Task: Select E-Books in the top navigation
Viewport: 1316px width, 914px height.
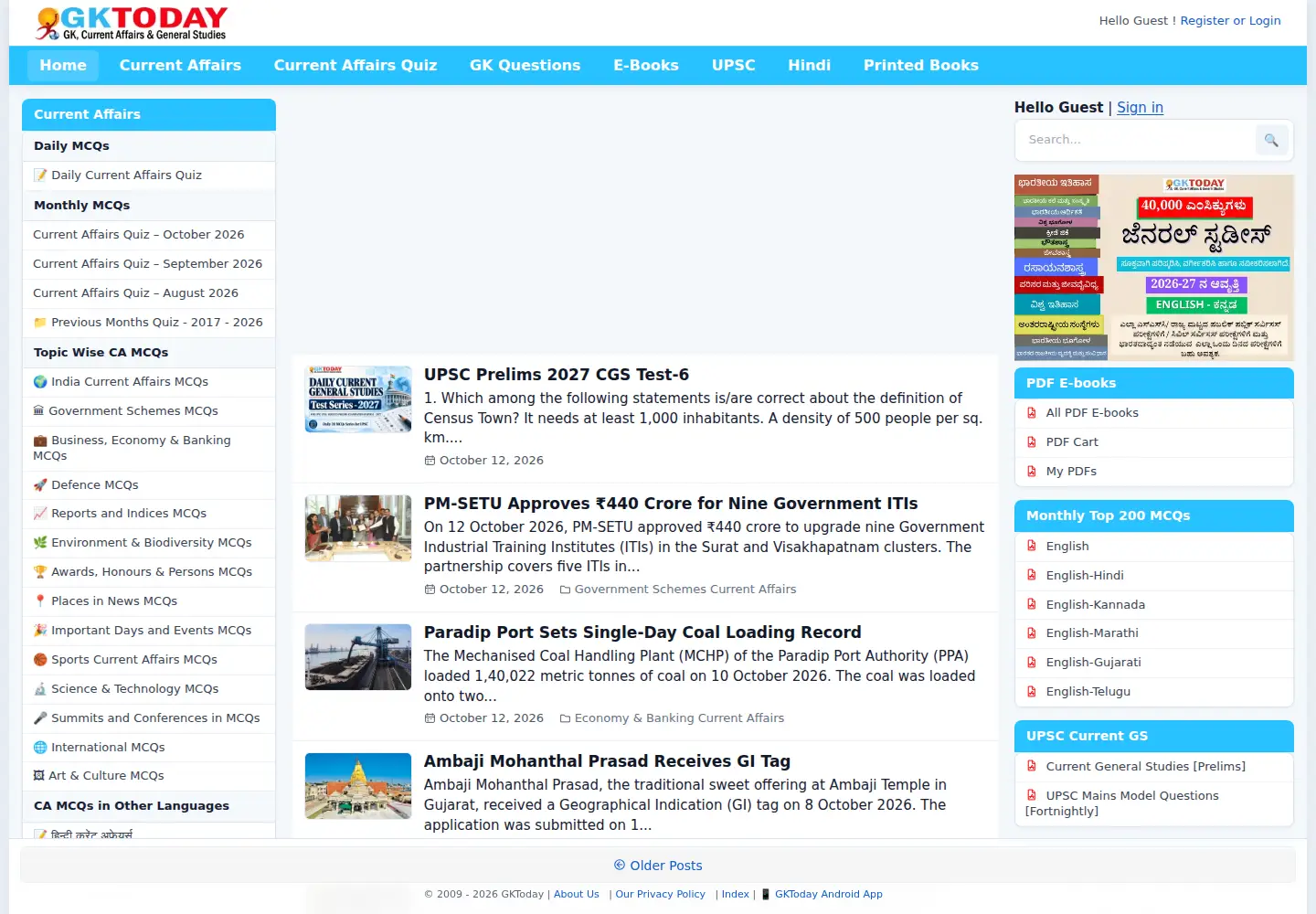Action: [x=646, y=66]
